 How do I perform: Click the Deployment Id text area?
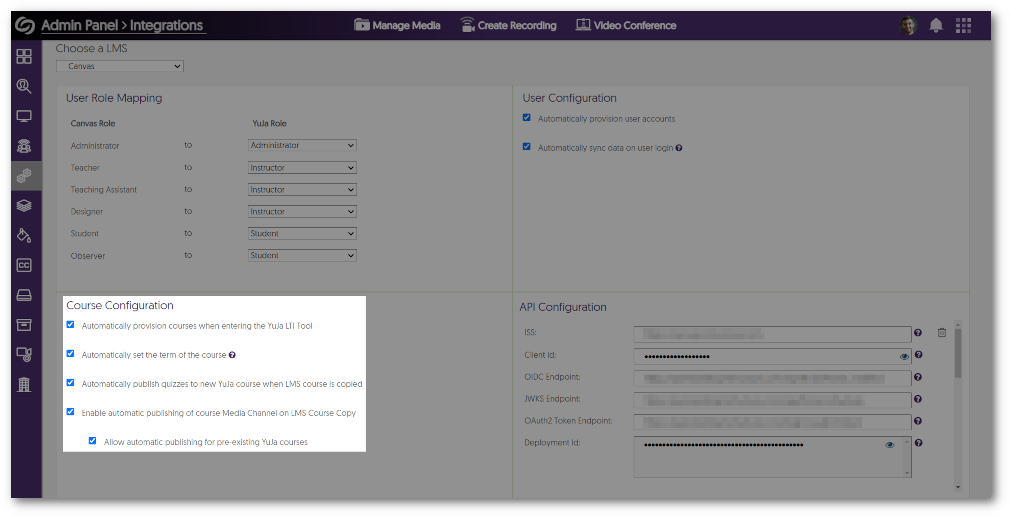point(772,457)
